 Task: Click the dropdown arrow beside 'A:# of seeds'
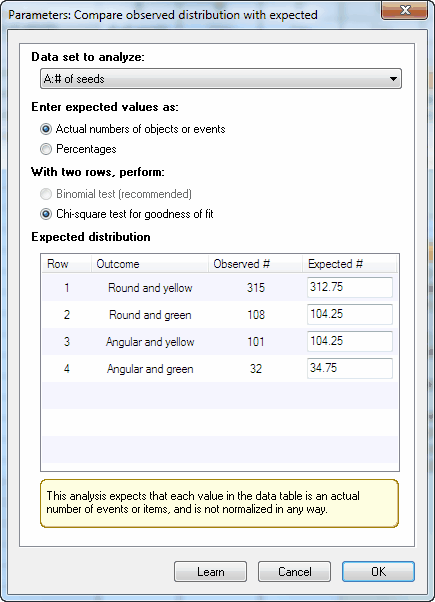pyautogui.click(x=393, y=79)
